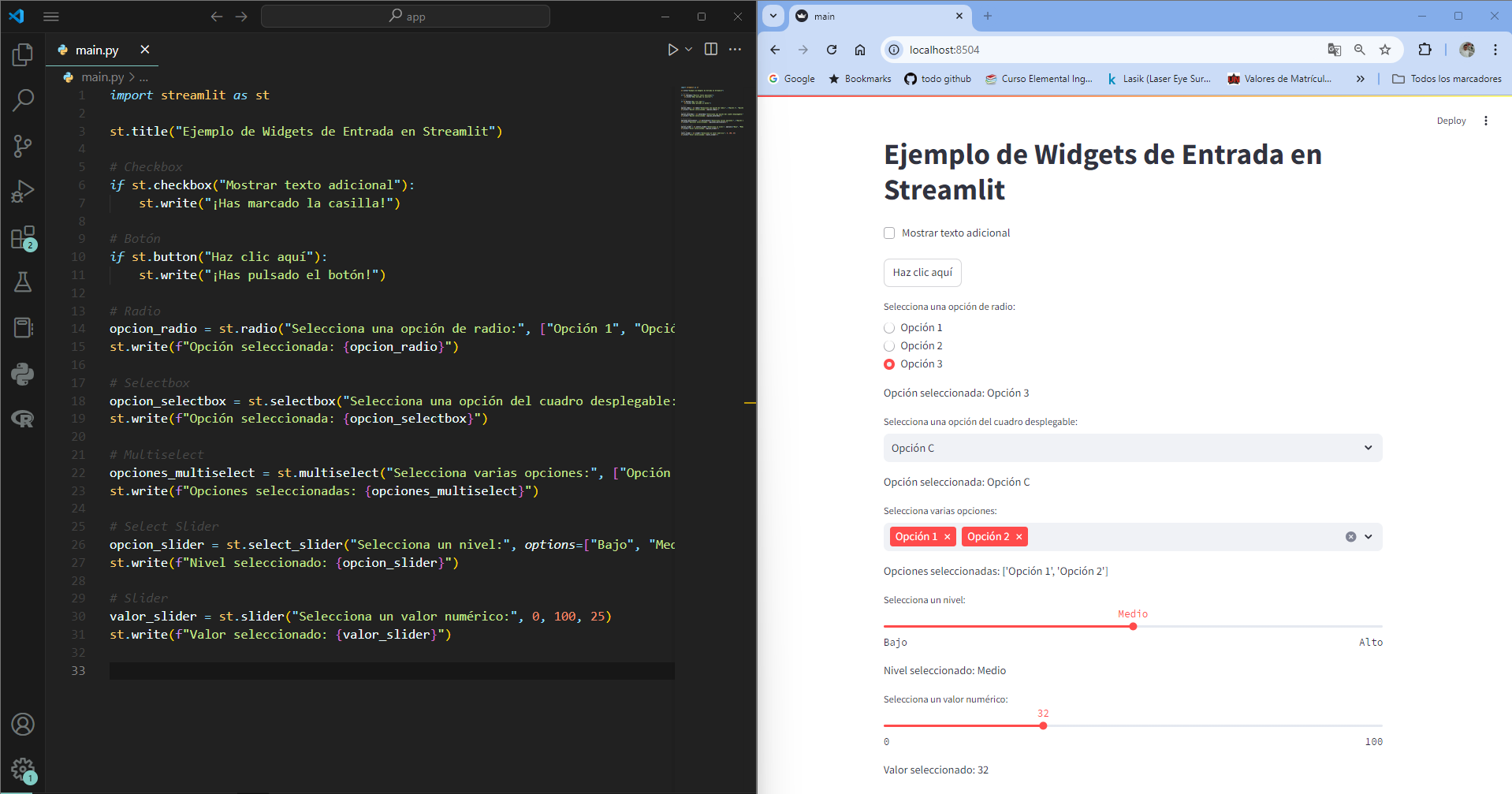This screenshot has height=794, width=1512.
Task: Click the Deploy button in Streamlit
Action: (x=1451, y=121)
